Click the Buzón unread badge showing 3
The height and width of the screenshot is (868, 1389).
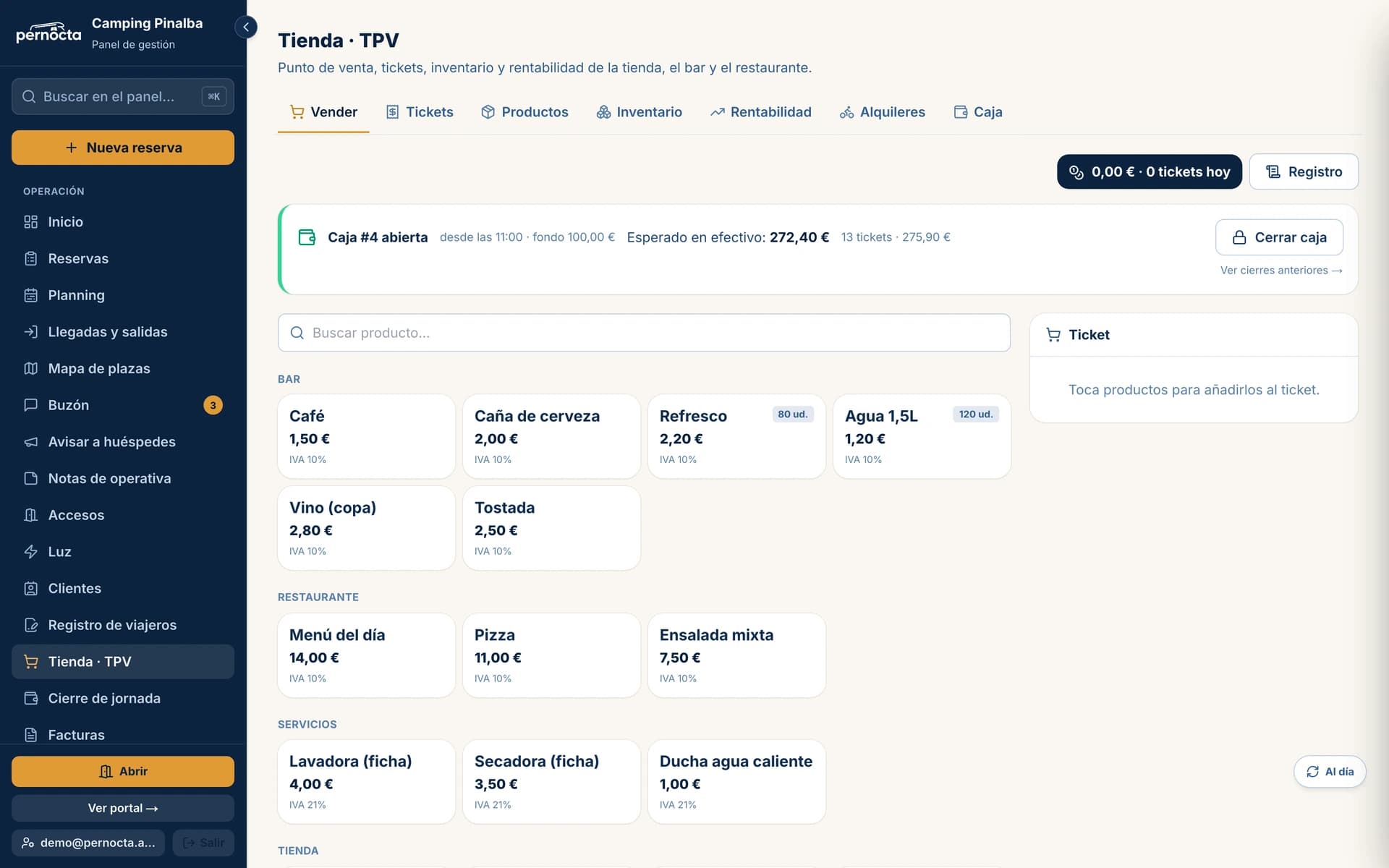(213, 405)
